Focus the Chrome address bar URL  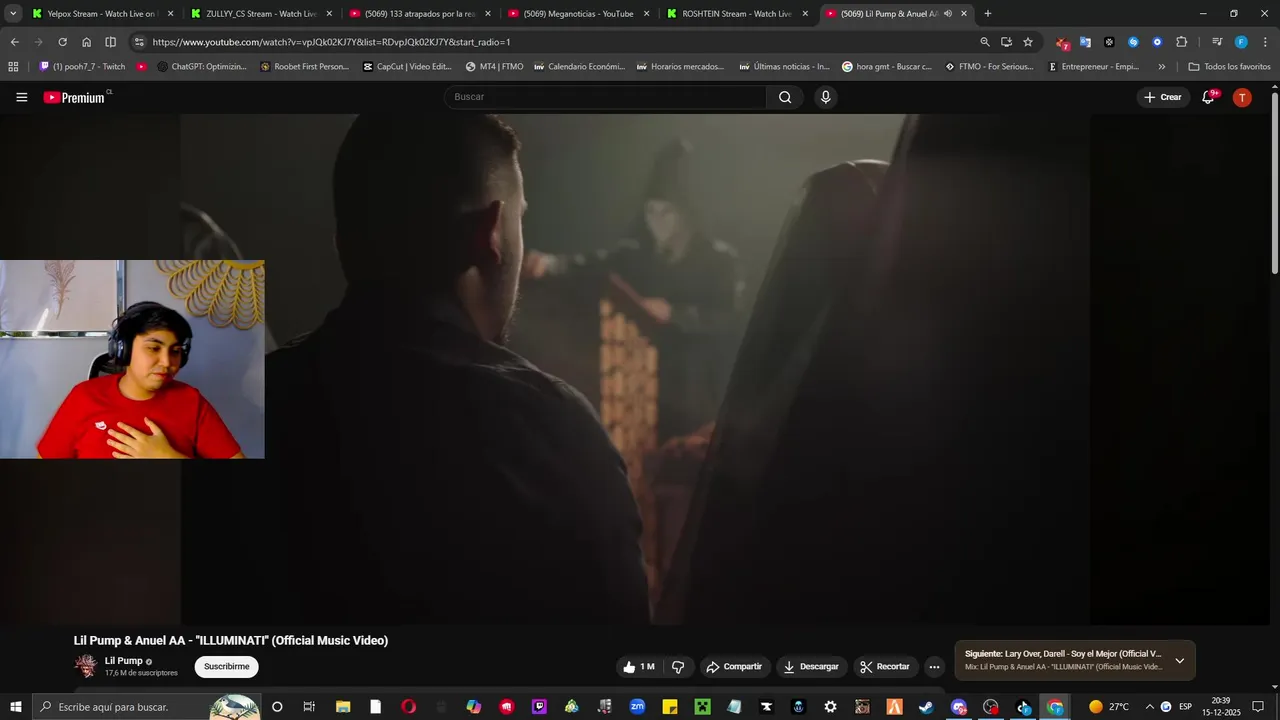(x=331, y=42)
